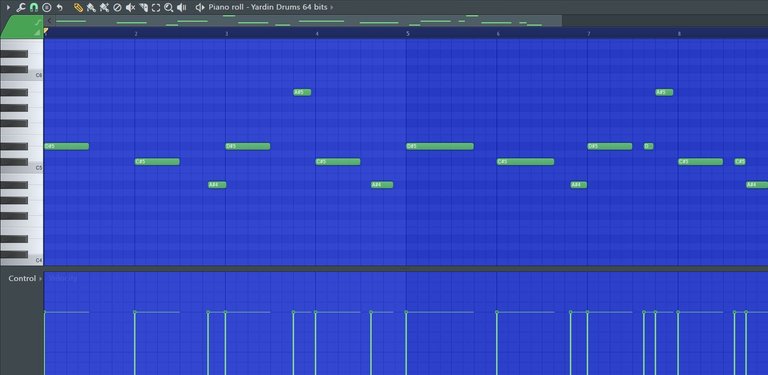Click the first note's velocity handle

[45, 312]
